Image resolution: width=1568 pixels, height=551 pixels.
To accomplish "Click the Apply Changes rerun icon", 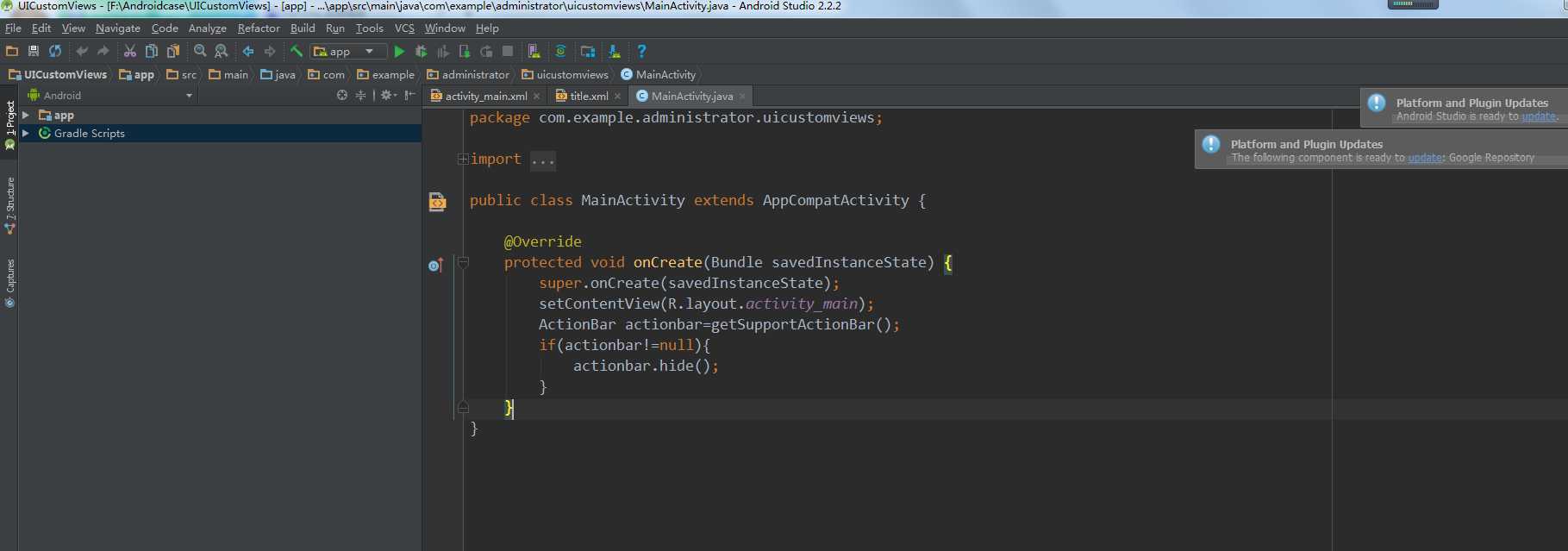I will click(486, 51).
